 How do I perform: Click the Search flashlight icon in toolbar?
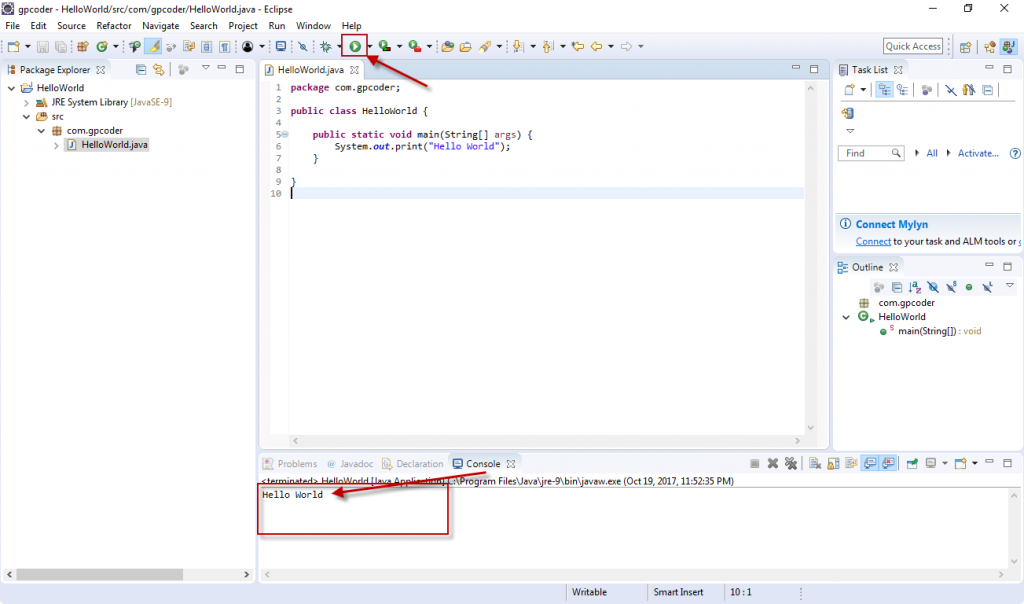(485, 46)
